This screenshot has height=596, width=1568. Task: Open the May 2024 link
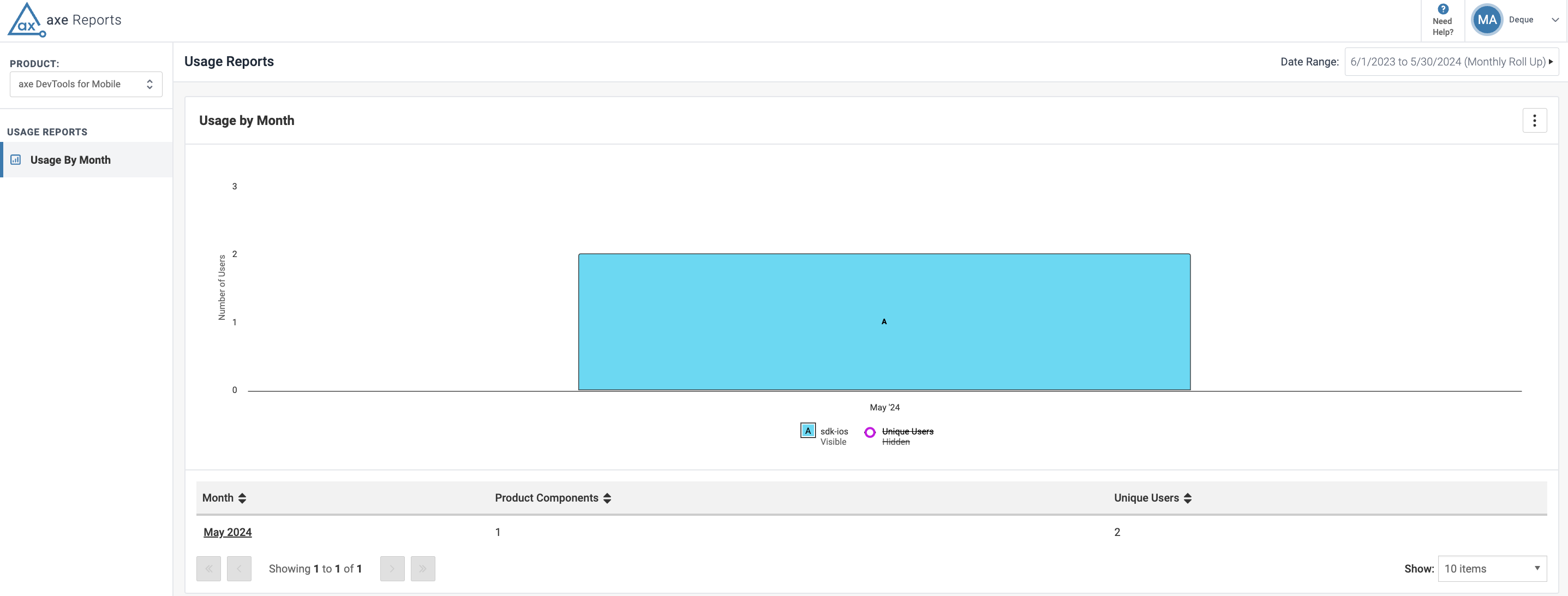227,532
